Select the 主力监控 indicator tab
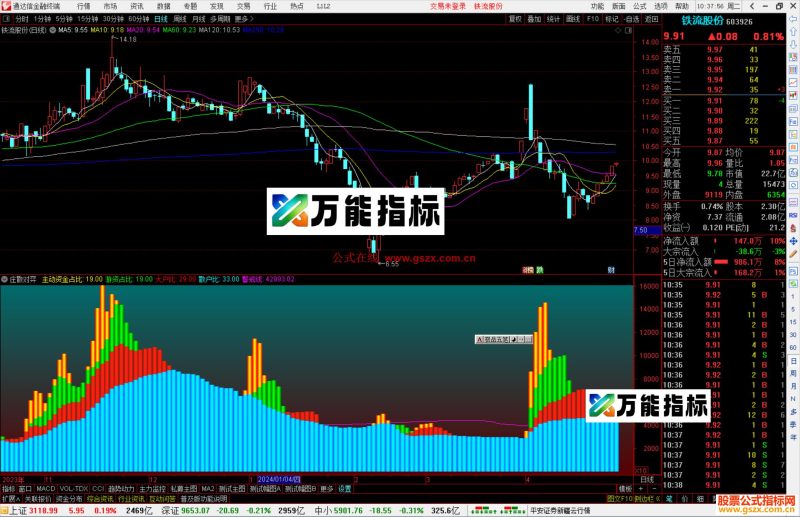This screenshot has height=517, width=800. 153,488
